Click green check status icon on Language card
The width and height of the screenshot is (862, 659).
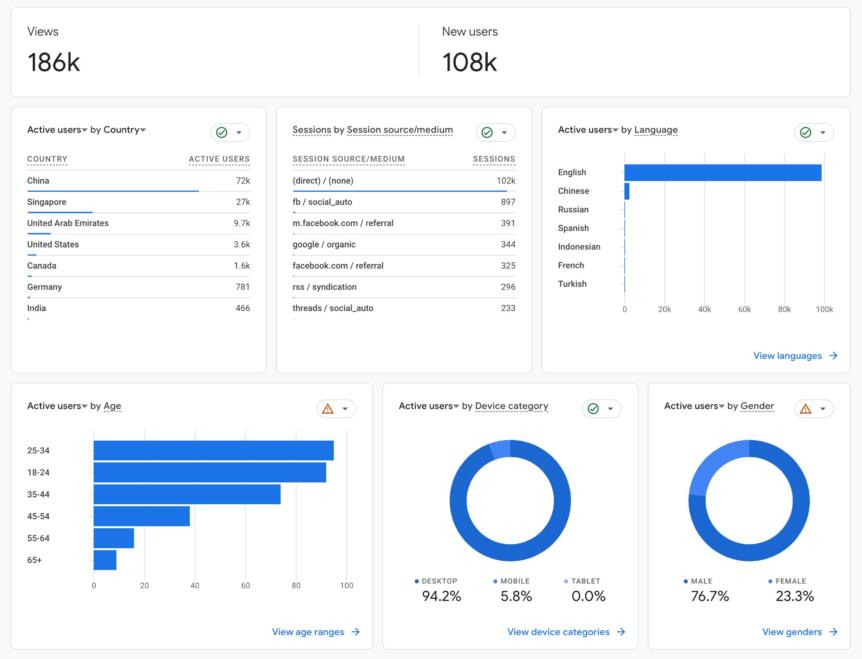tap(806, 132)
